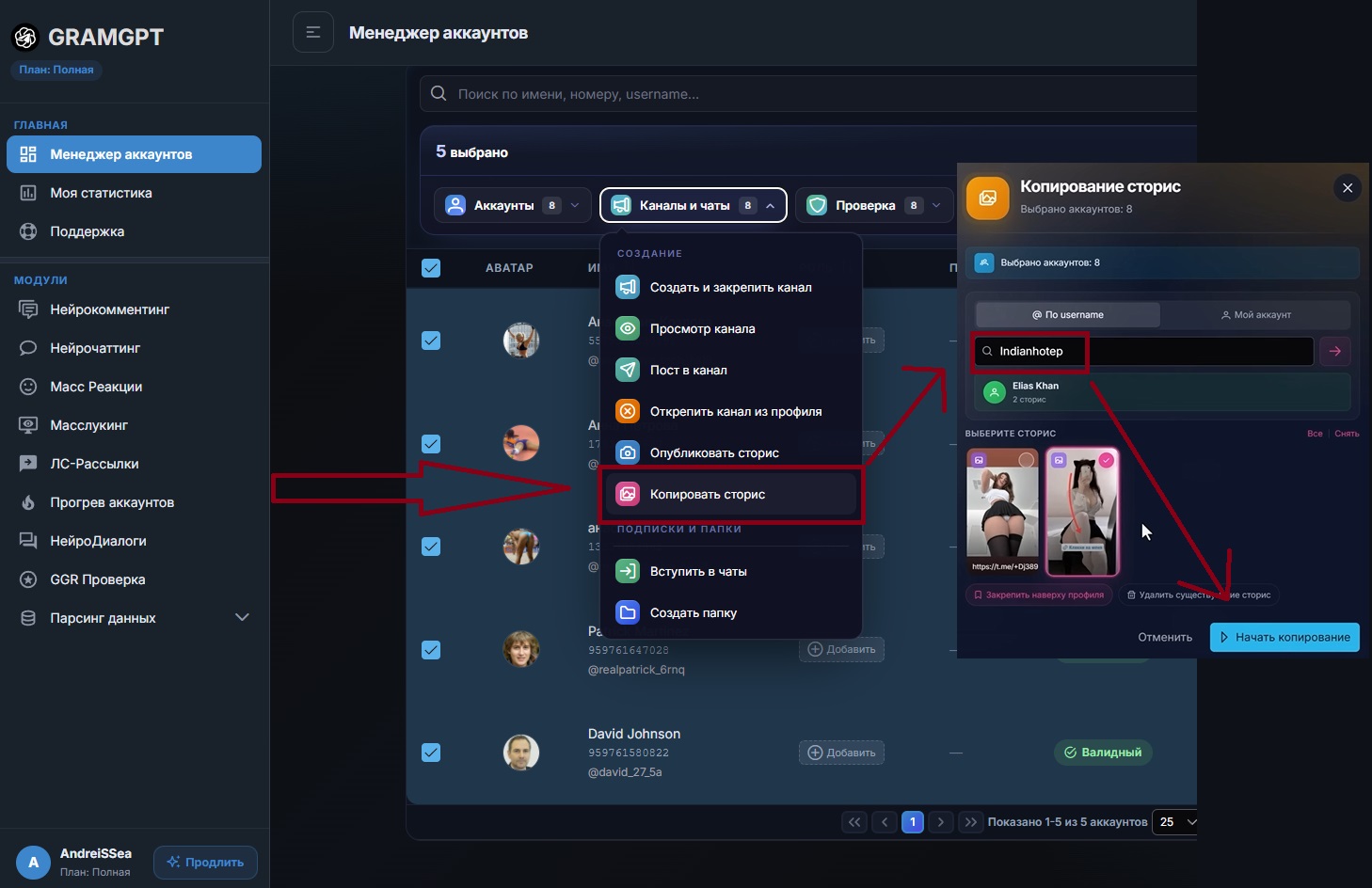The image size is (1372, 888).
Task: Select Вступить в чаты menu item
Action: [731, 571]
